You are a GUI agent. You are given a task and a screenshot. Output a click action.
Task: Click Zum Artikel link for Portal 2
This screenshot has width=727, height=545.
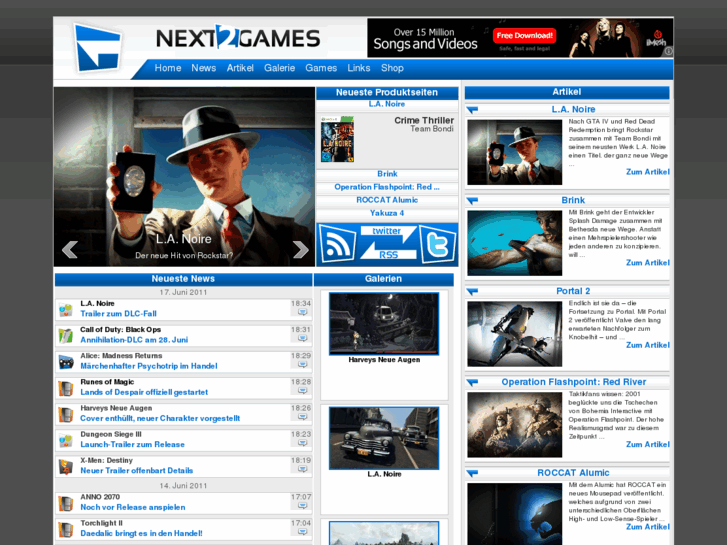pyautogui.click(x=647, y=346)
